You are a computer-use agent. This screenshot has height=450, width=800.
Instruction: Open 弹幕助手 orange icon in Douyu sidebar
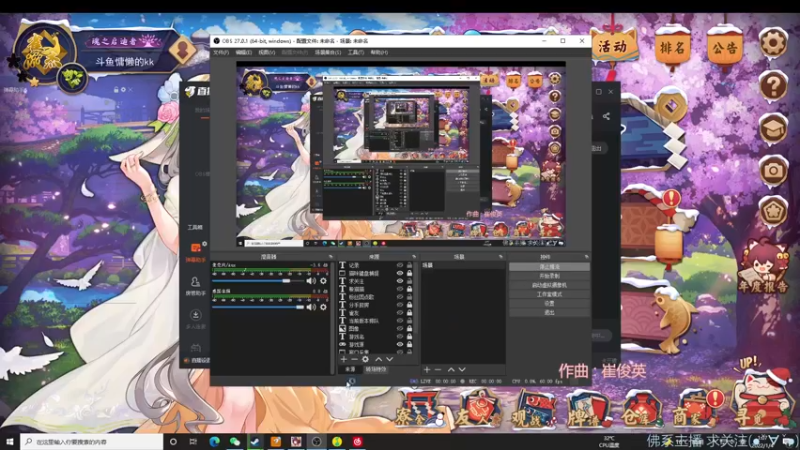tap(196, 248)
